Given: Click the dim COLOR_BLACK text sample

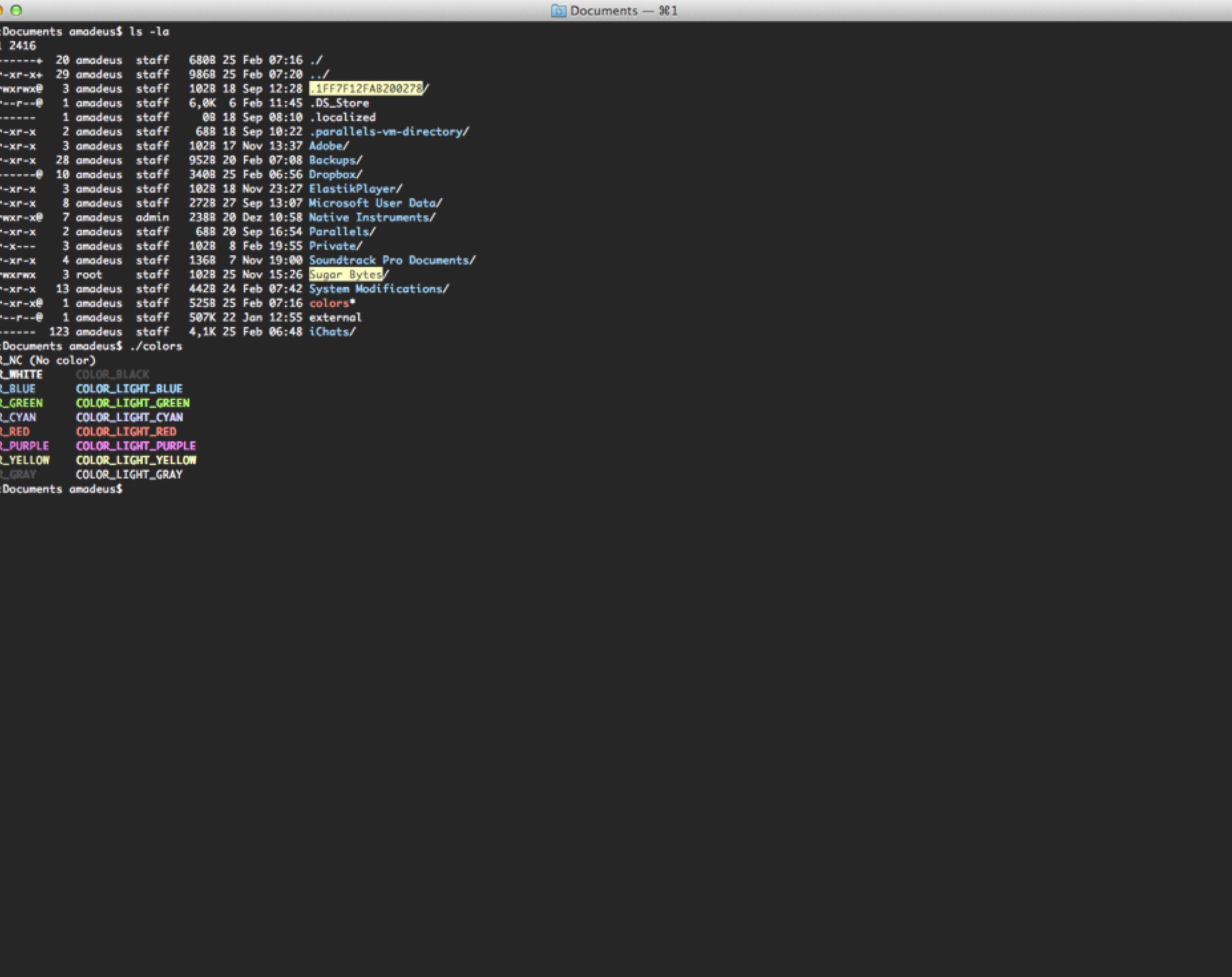Looking at the screenshot, I should 113,374.
